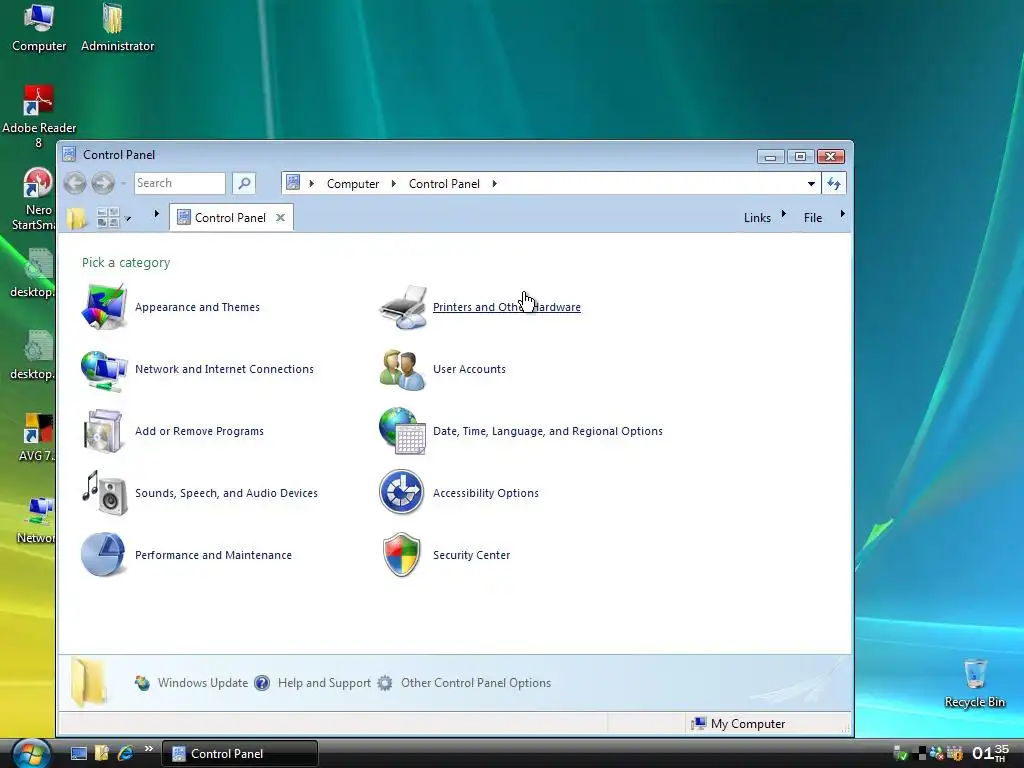This screenshot has width=1024, height=768.
Task: Open Network and Internet Connections icon
Action: click(103, 370)
